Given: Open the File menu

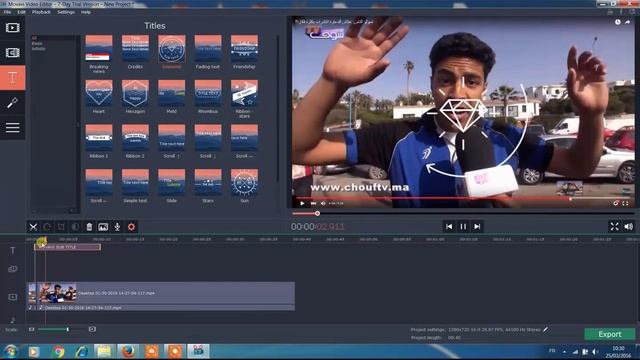Looking at the screenshot, I should tap(7, 12).
